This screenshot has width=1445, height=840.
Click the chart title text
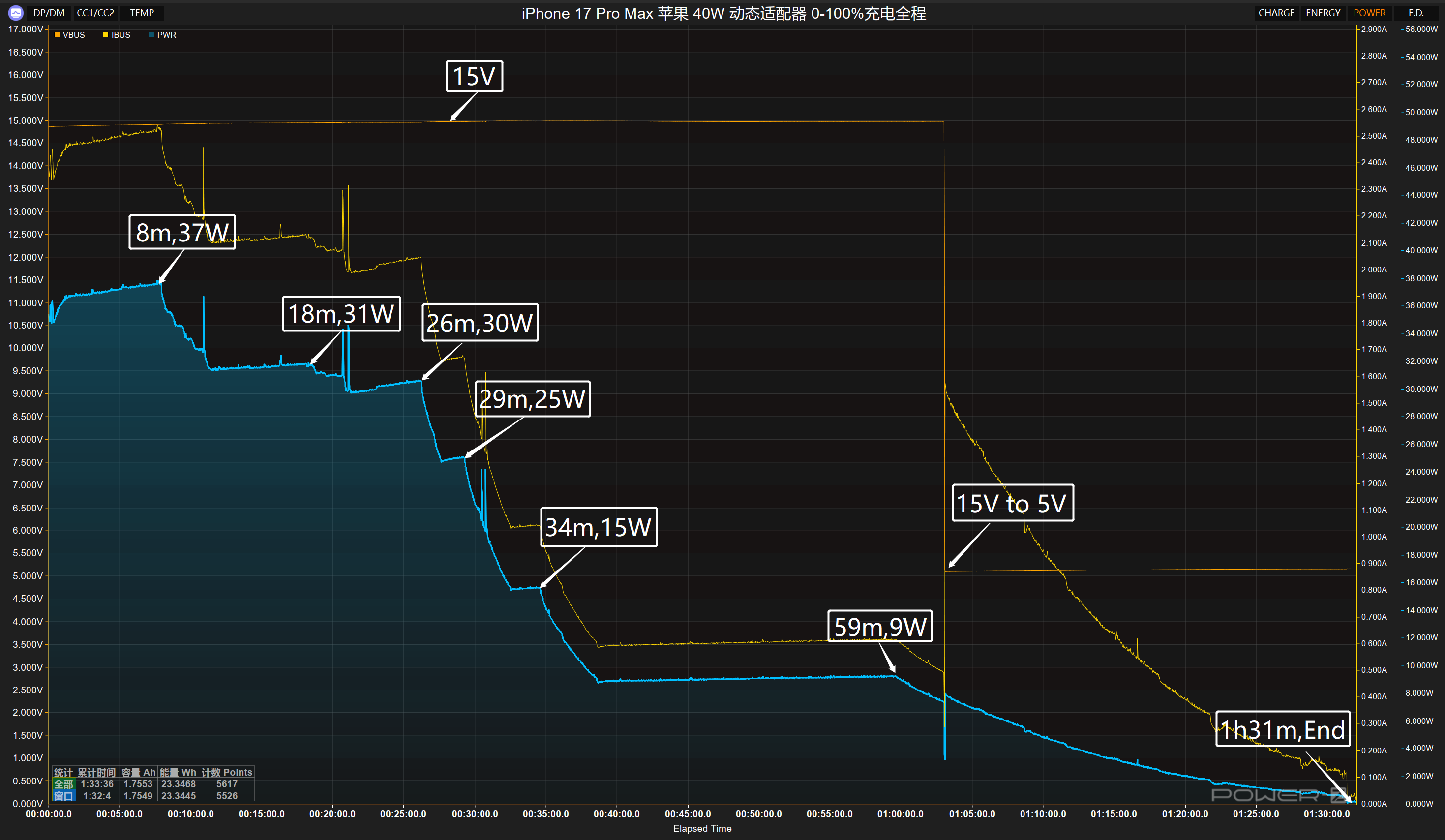723,13
